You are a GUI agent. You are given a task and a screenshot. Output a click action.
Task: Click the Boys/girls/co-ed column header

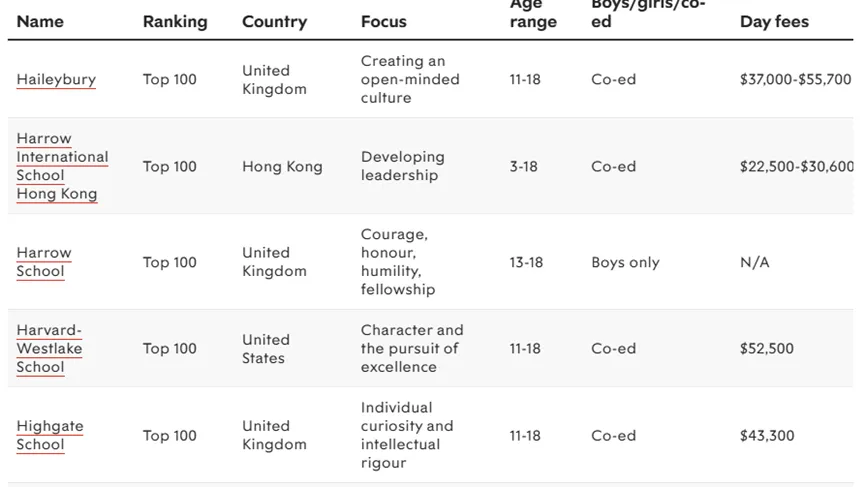(648, 13)
